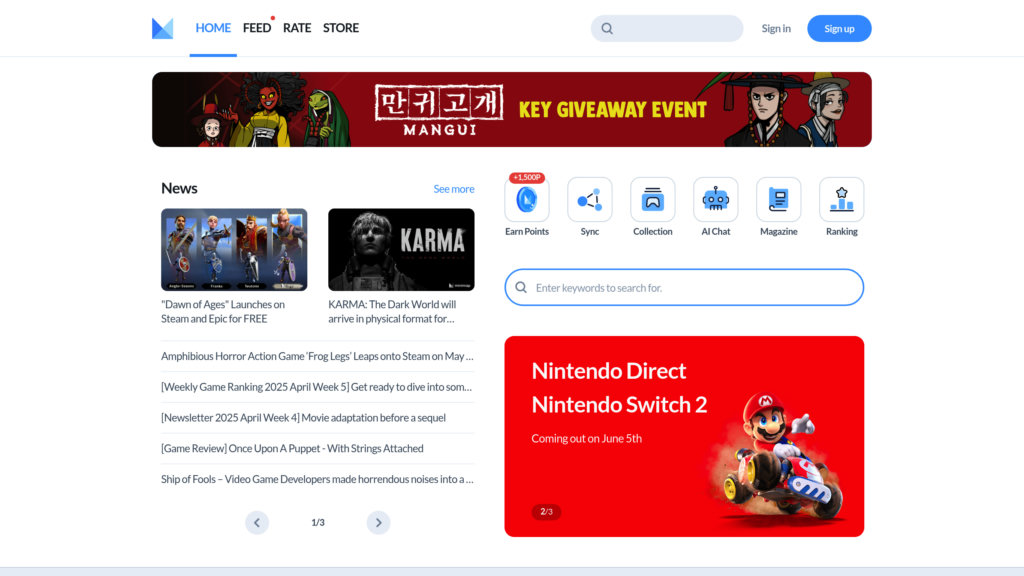Click the magnifier icon in header search

(607, 29)
